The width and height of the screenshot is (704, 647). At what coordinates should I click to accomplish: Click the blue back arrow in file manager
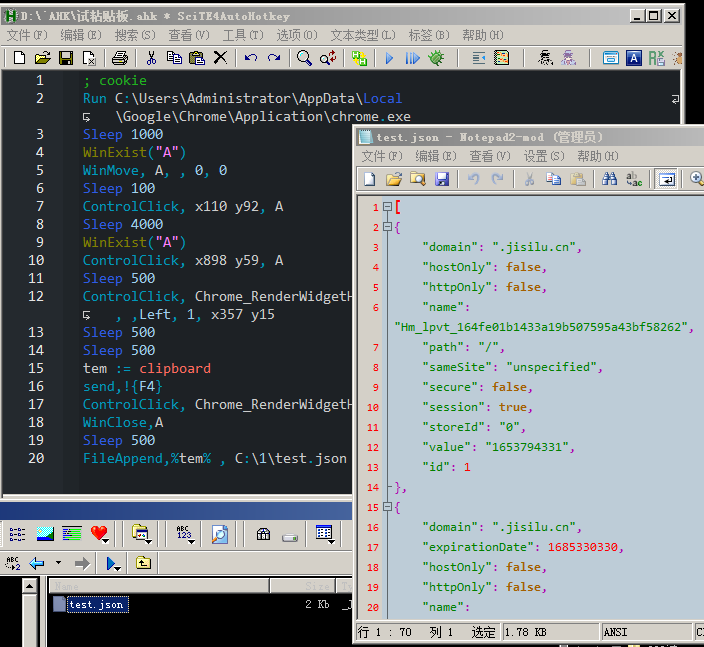point(37,563)
